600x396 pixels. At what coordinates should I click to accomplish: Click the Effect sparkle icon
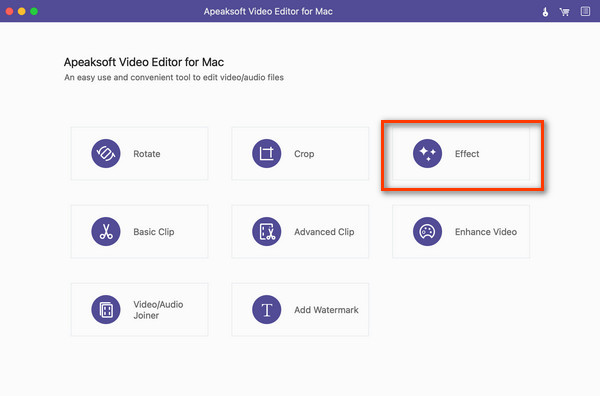[x=427, y=153]
